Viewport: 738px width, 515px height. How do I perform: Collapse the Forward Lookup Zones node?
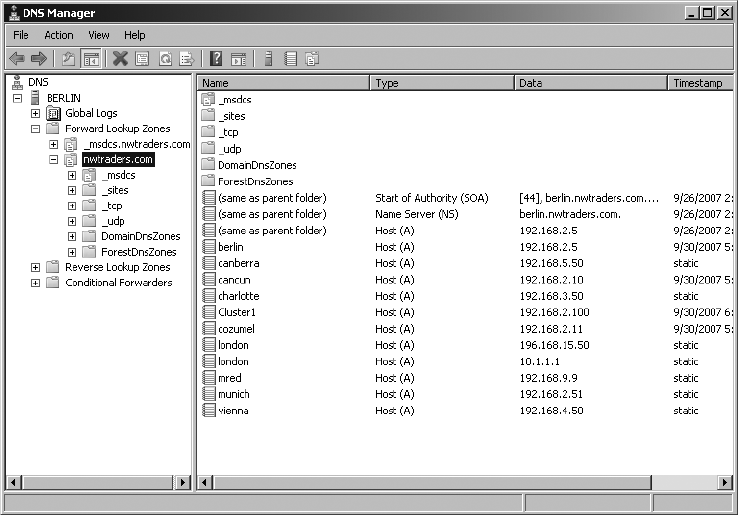(x=35, y=129)
